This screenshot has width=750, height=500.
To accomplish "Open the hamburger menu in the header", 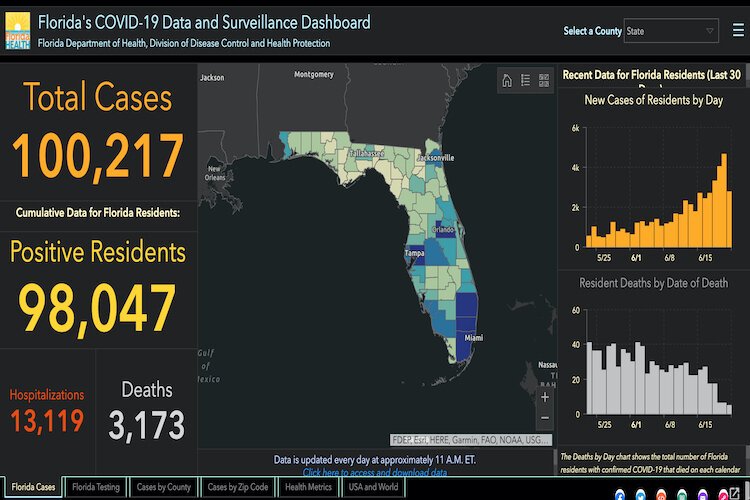I will [x=738, y=31].
